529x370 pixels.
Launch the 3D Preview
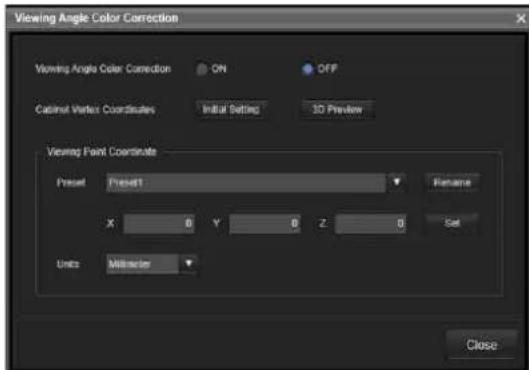click(337, 109)
